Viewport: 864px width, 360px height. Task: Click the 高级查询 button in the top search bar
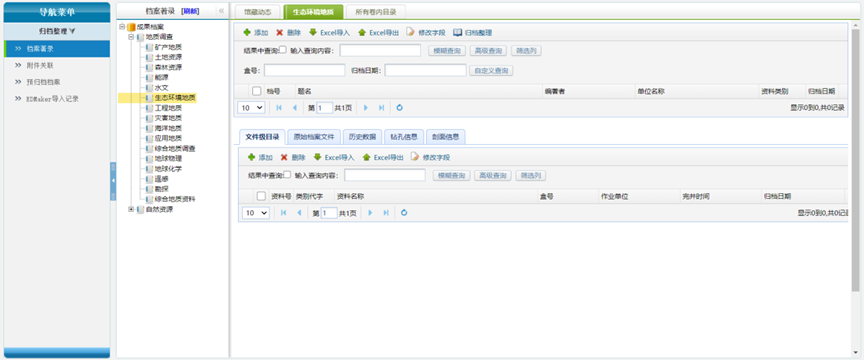(489, 51)
